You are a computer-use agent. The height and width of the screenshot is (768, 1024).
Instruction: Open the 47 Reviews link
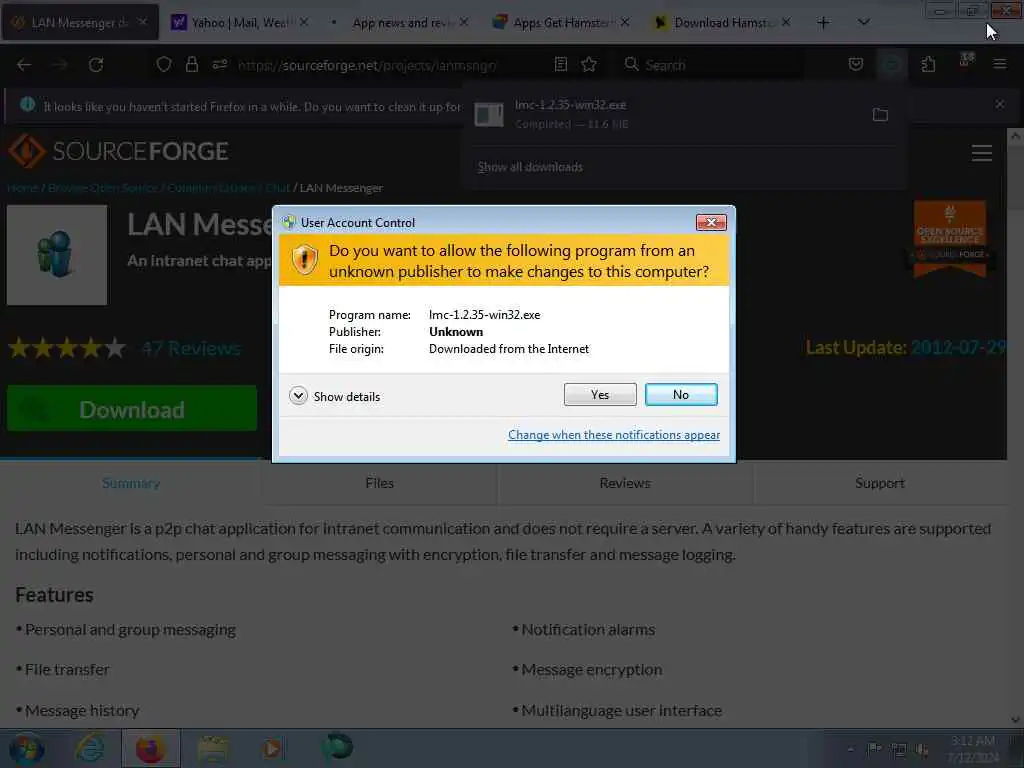pyautogui.click(x=191, y=349)
